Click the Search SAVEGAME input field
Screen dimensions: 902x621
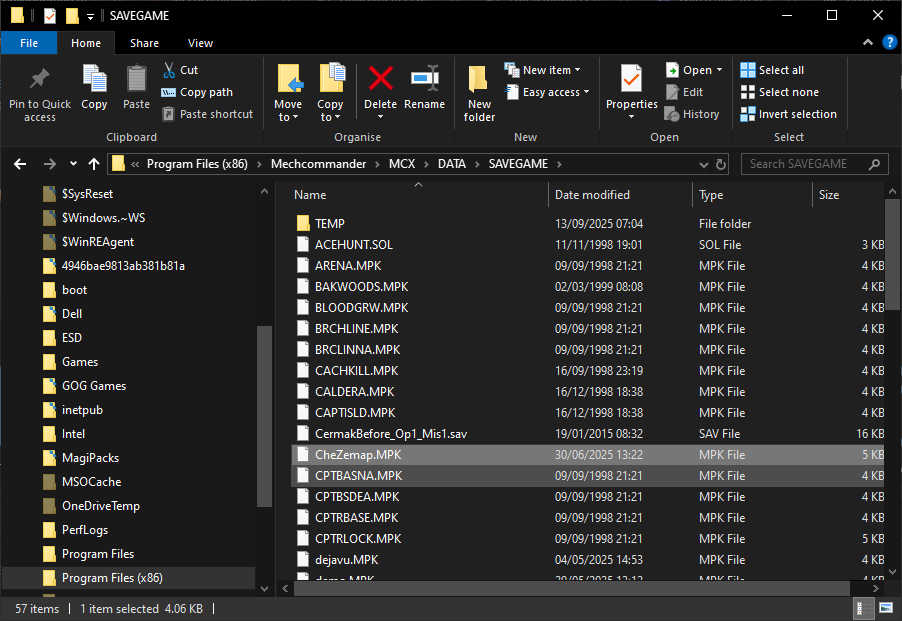805,164
